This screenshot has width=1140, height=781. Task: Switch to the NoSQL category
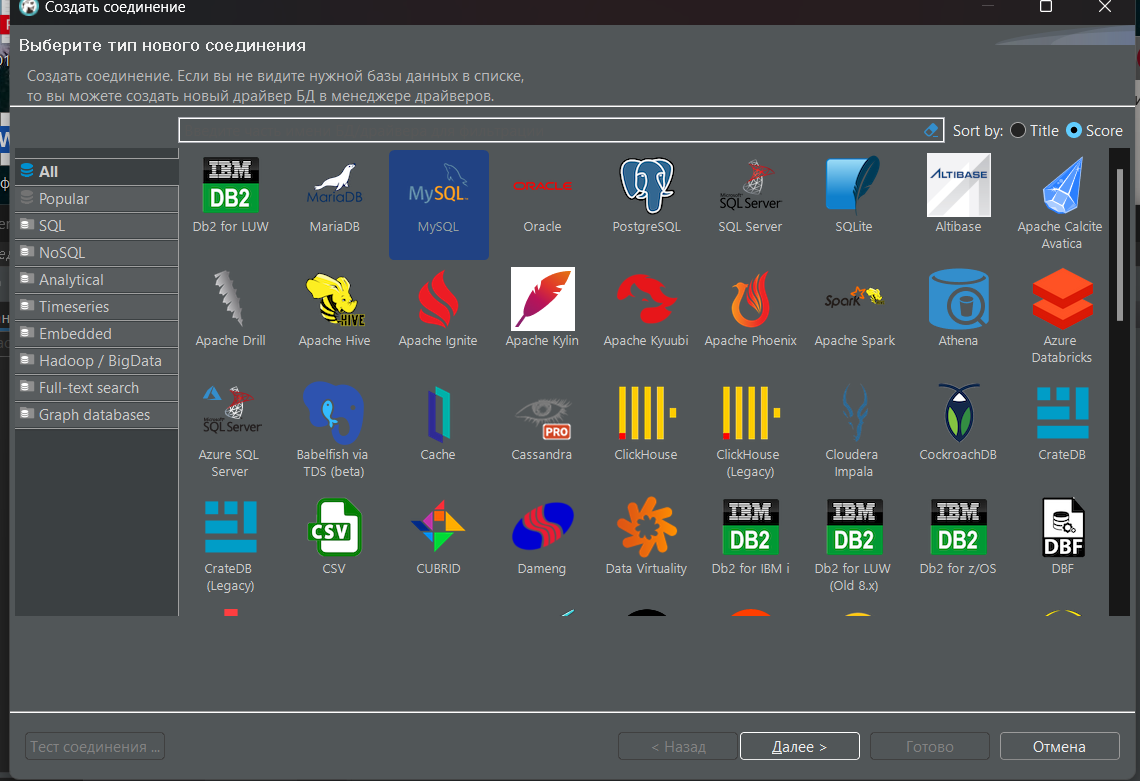[x=97, y=252]
